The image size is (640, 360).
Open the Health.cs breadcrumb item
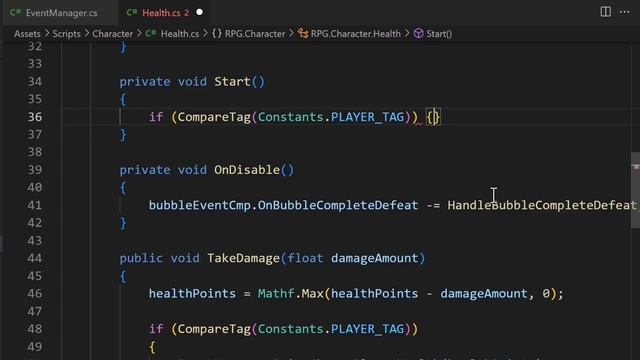(x=180, y=34)
